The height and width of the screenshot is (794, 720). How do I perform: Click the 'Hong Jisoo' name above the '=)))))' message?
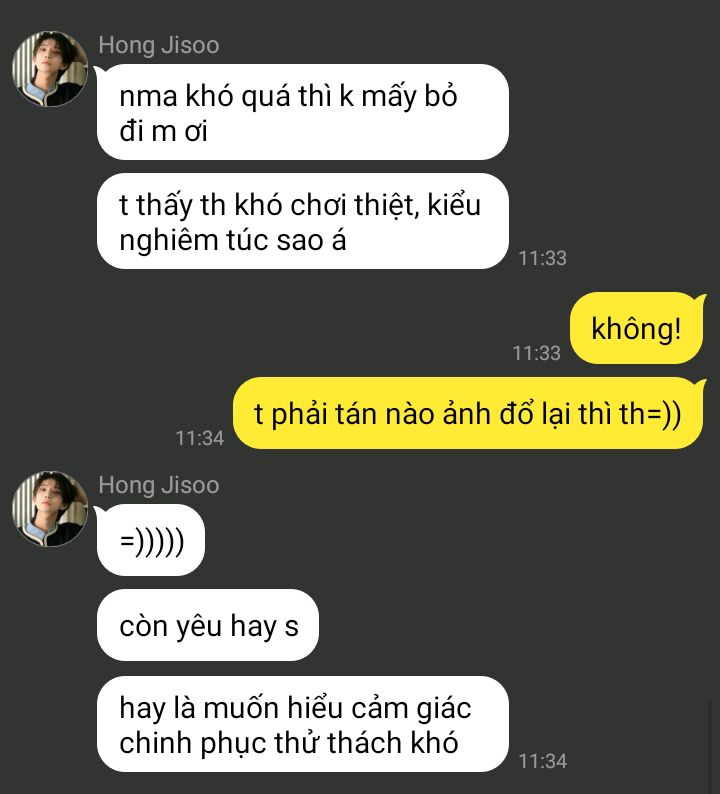pos(158,485)
